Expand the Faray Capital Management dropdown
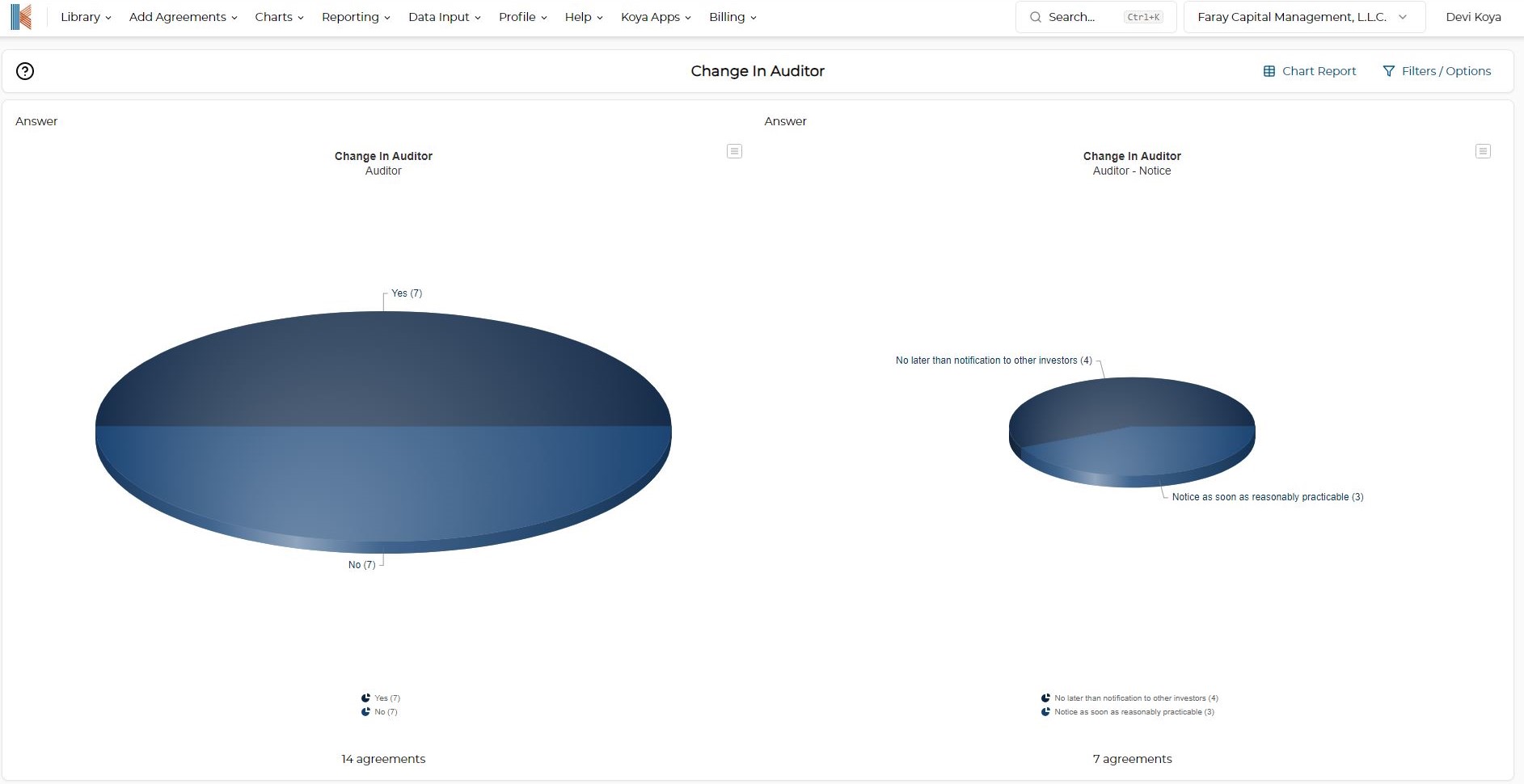 pos(1303,17)
